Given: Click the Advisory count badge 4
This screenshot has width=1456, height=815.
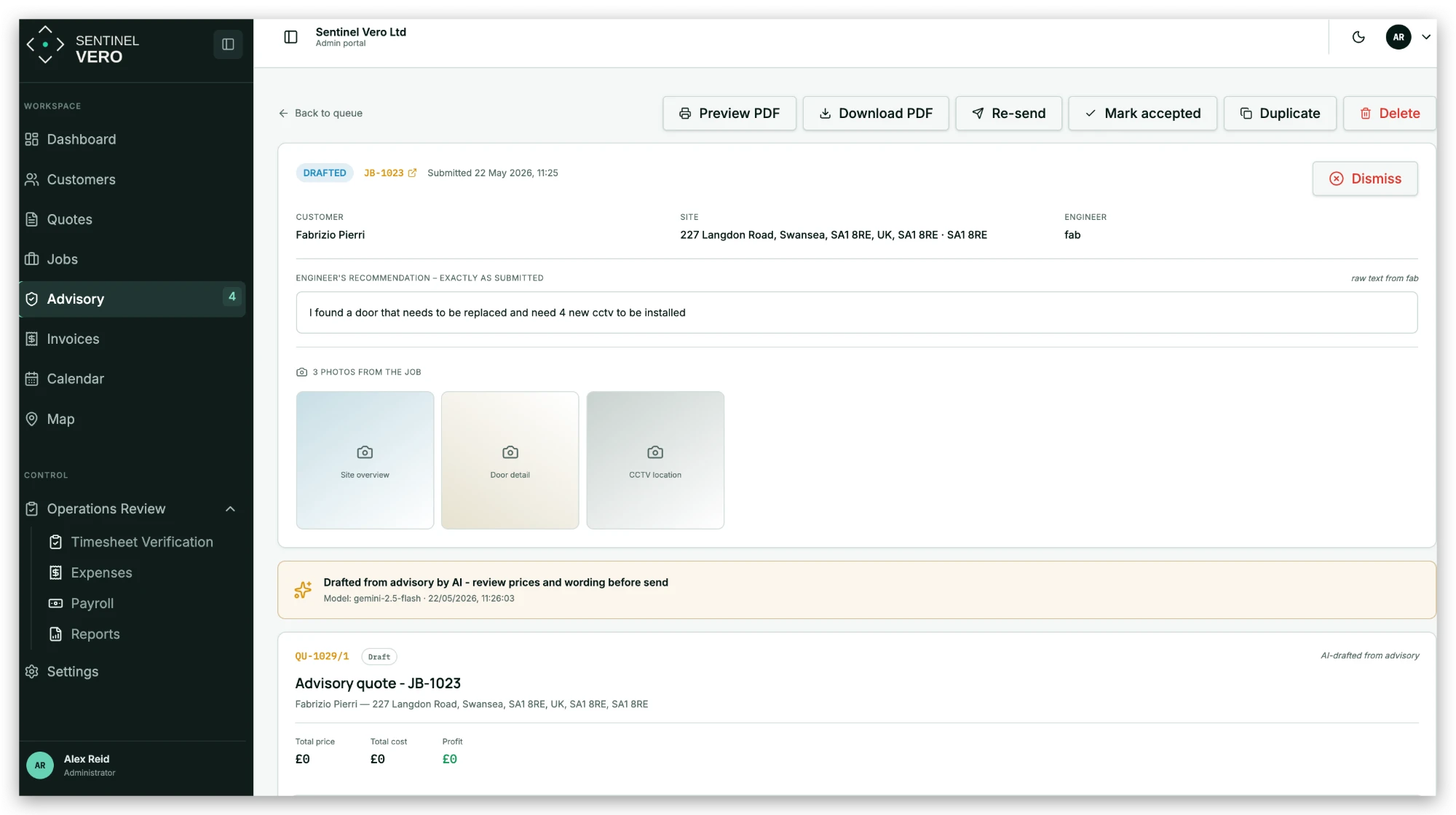Looking at the screenshot, I should tap(232, 297).
